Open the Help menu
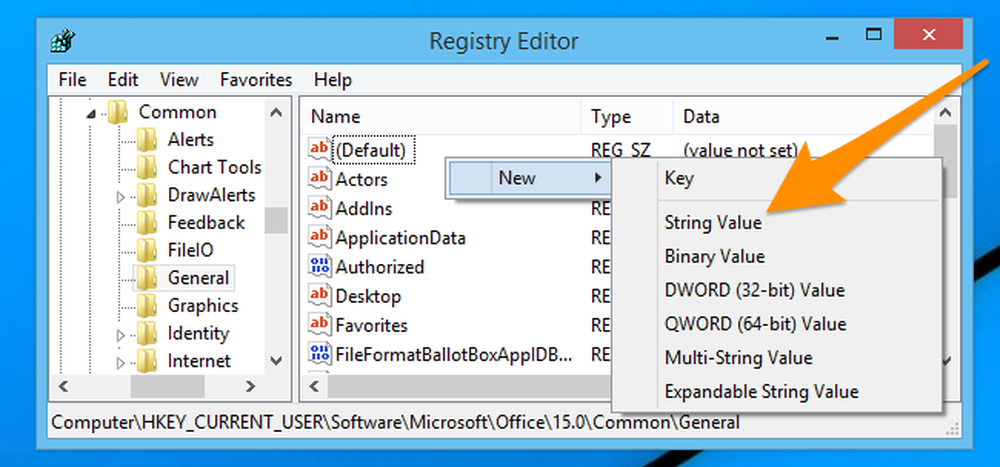 click(333, 80)
